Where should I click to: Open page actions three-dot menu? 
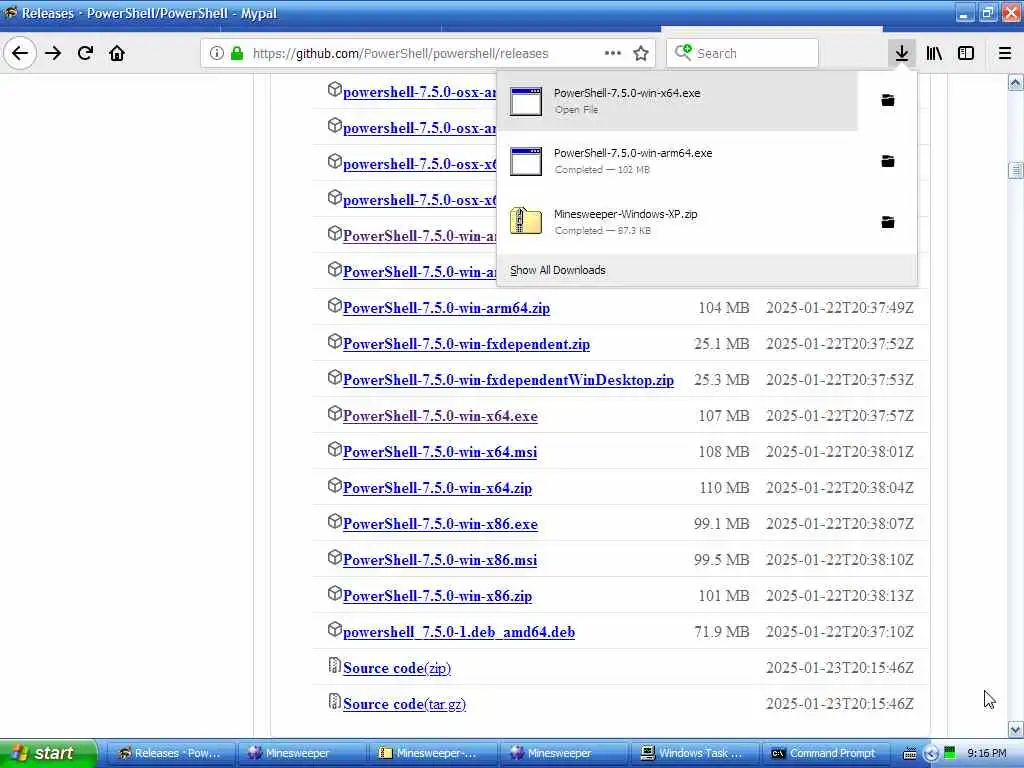pos(613,54)
